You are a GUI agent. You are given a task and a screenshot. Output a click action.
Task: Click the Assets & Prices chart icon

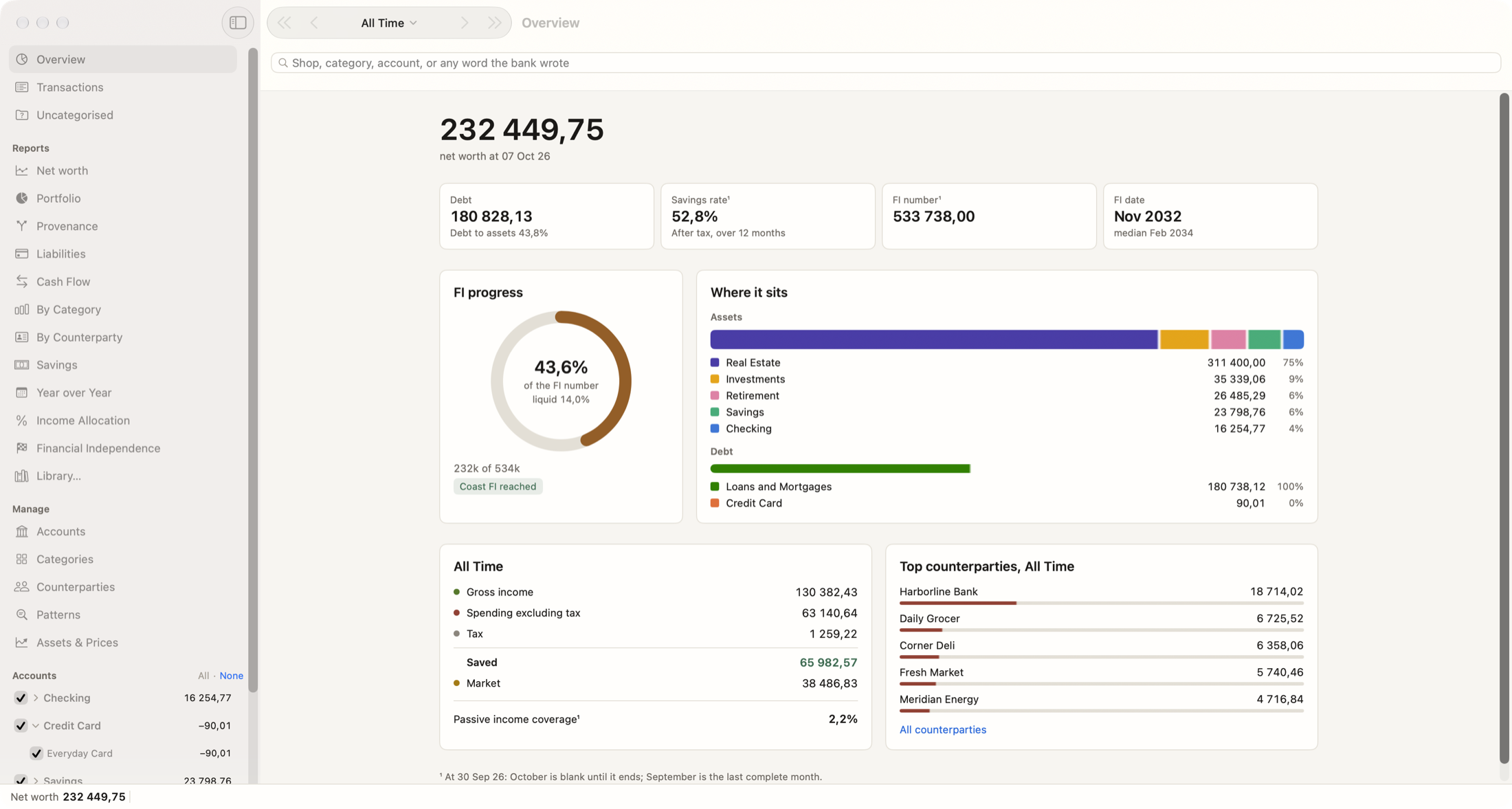click(22, 643)
